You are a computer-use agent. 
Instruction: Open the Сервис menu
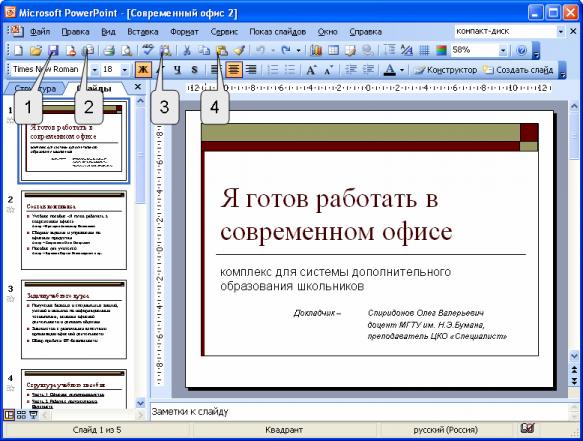224,32
